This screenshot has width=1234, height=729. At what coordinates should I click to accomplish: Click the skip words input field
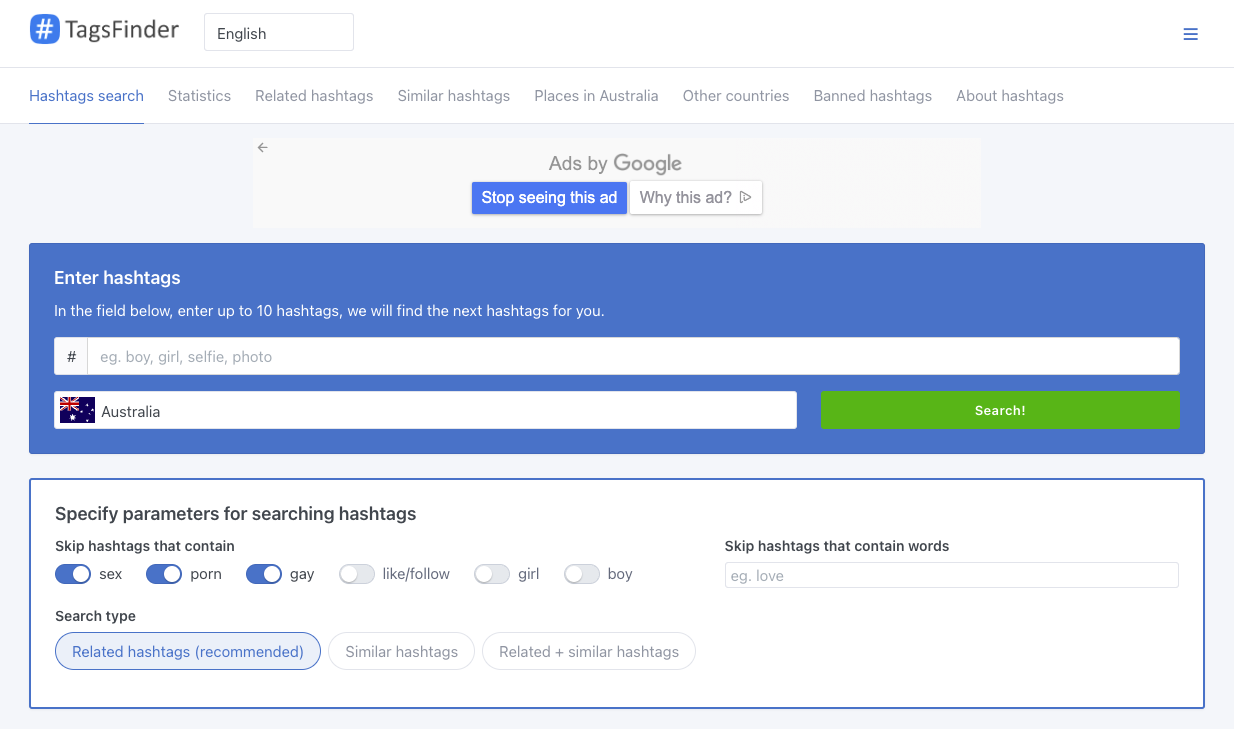952,575
